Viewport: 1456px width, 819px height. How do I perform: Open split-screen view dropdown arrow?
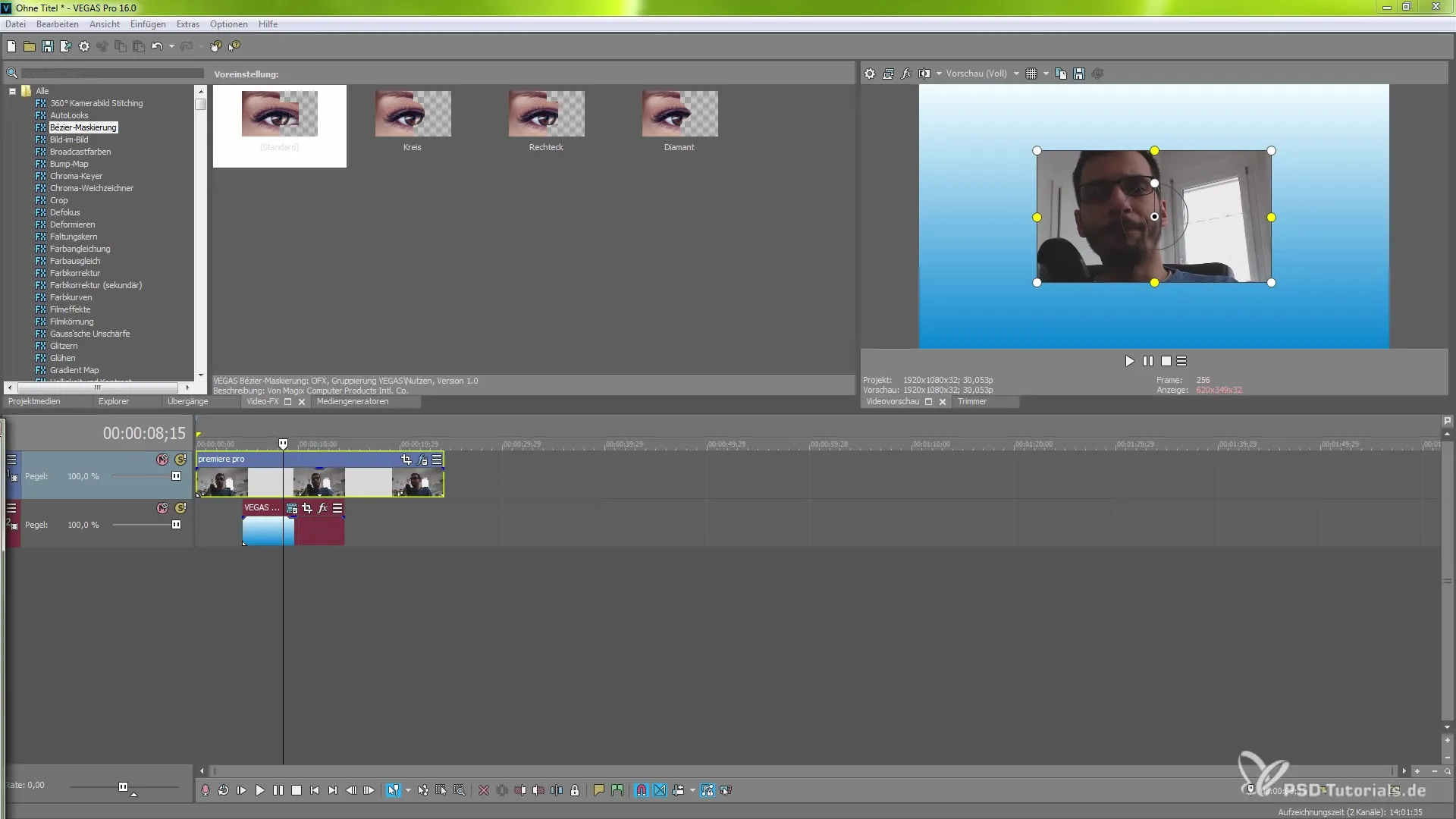pos(939,74)
